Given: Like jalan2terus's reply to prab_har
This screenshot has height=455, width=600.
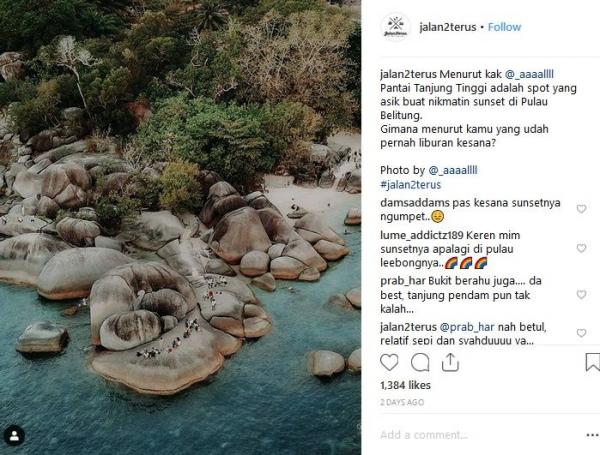Looking at the screenshot, I should coord(581,333).
